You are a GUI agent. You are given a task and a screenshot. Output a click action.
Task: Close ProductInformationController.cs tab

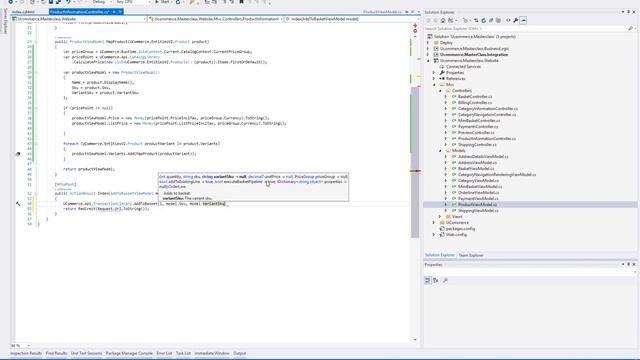pos(120,12)
